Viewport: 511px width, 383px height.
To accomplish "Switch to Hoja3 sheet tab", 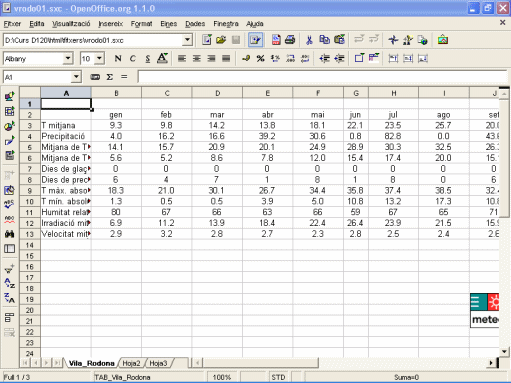I will pos(158,363).
